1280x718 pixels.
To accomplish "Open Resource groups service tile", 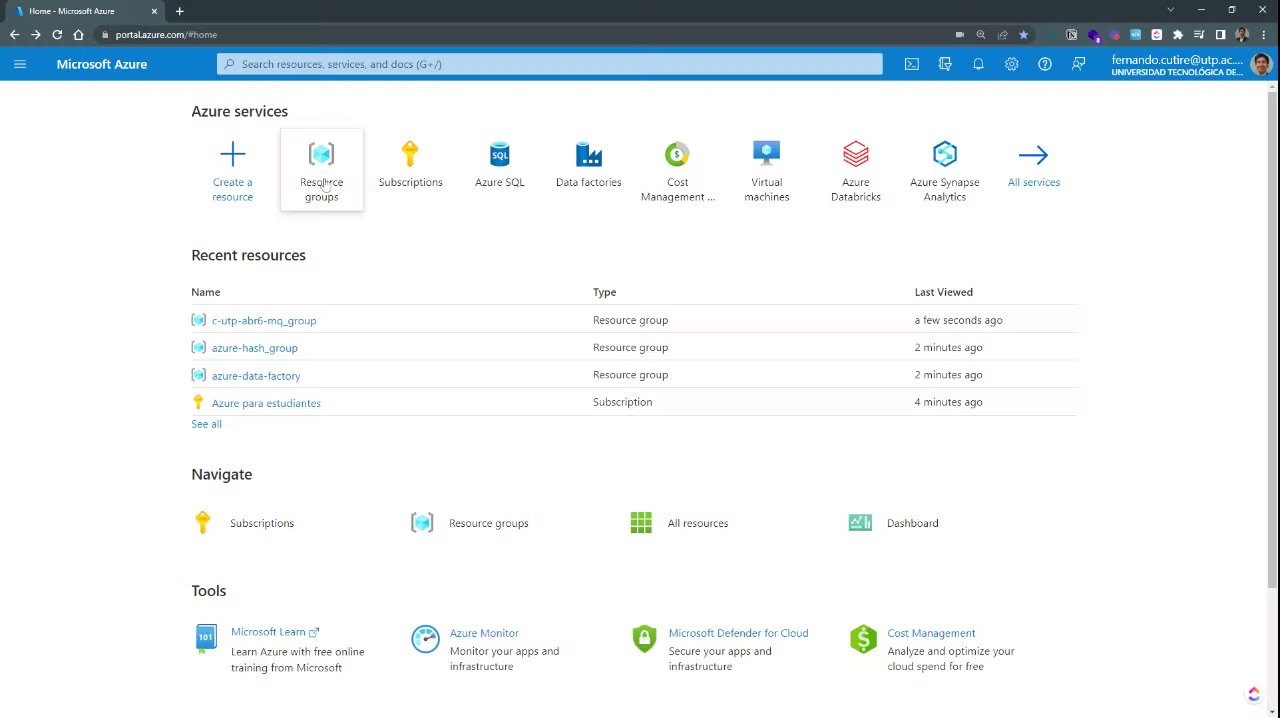I will coord(321,170).
